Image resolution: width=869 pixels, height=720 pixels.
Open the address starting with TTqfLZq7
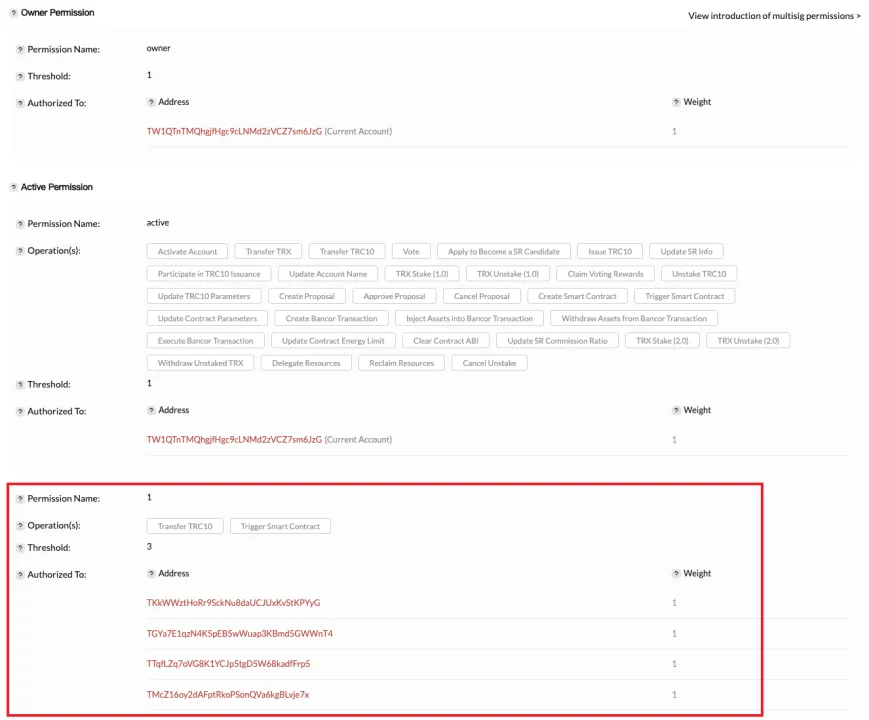pos(228,663)
